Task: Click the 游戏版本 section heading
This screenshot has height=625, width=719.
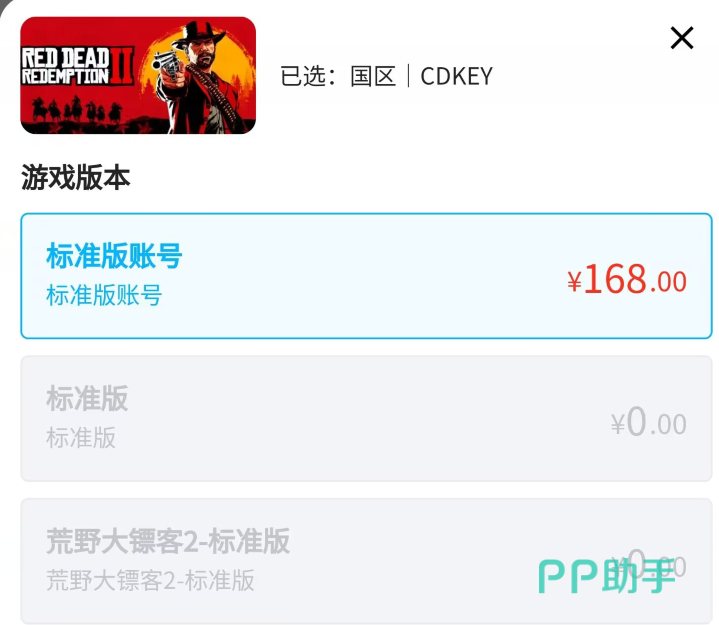Action: 76,177
